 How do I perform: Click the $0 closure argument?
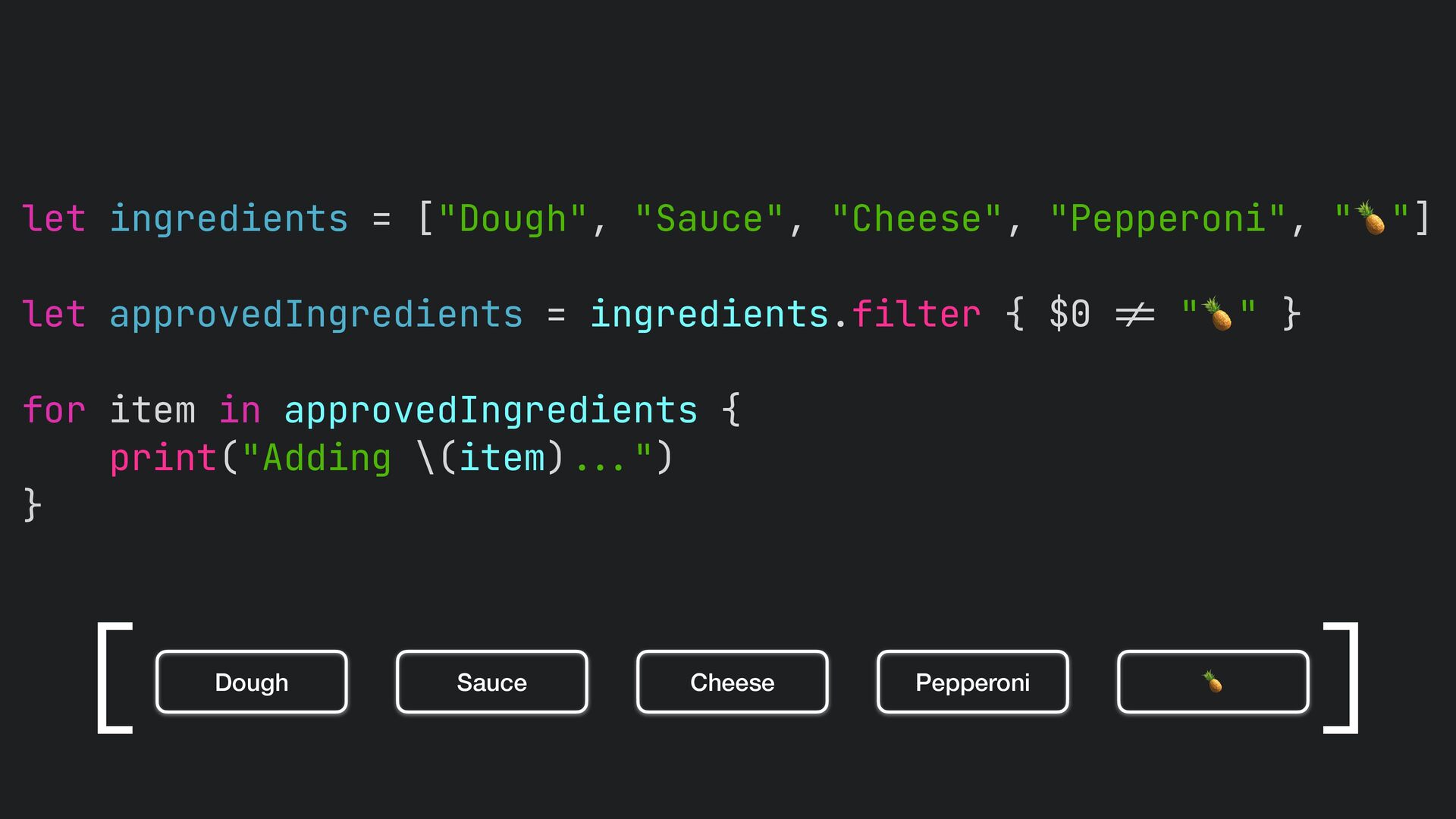pyautogui.click(x=1069, y=314)
